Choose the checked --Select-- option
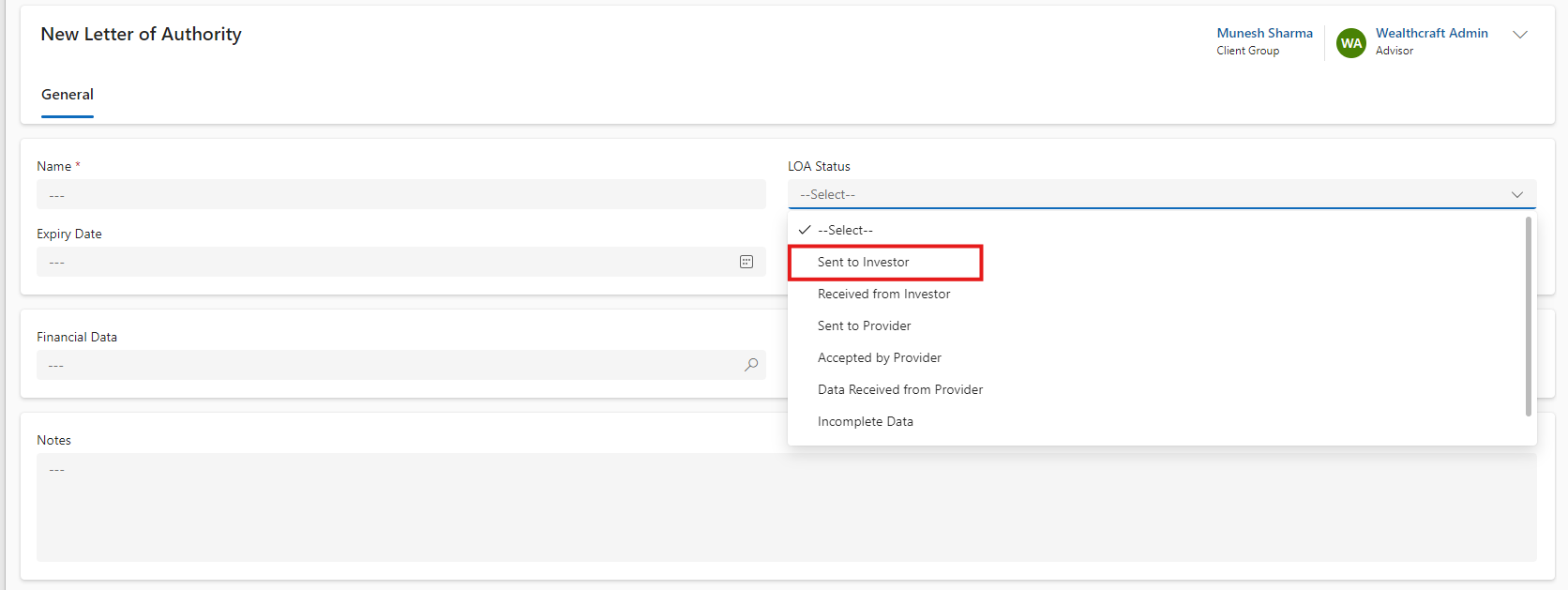 [844, 230]
